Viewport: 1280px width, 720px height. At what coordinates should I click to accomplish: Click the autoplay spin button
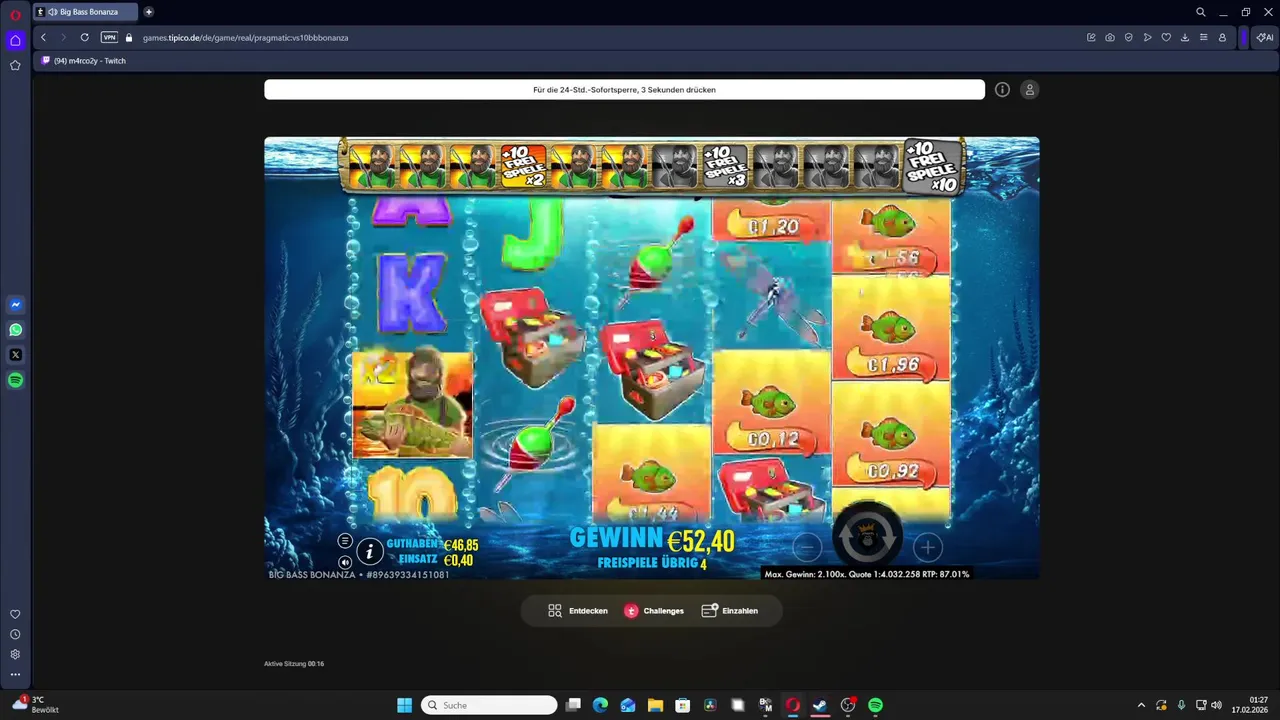pyautogui.click(x=867, y=537)
